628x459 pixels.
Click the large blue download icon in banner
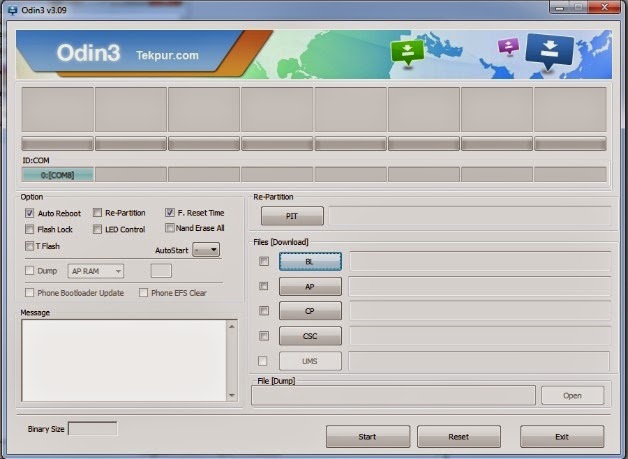click(549, 52)
